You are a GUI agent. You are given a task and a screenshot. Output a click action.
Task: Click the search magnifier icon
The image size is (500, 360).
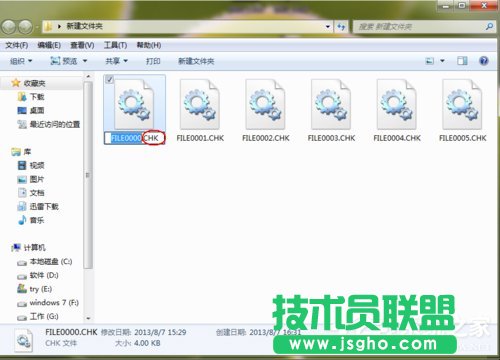(489, 26)
